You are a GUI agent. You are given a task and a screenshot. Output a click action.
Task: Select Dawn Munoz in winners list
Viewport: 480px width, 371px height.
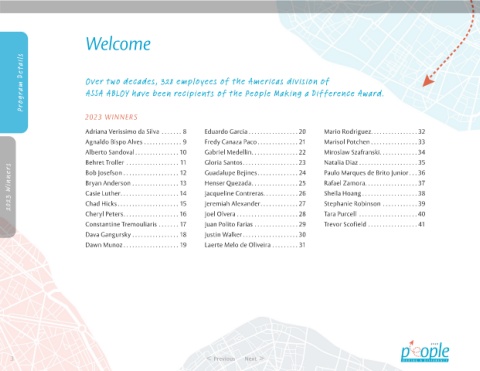136,245
